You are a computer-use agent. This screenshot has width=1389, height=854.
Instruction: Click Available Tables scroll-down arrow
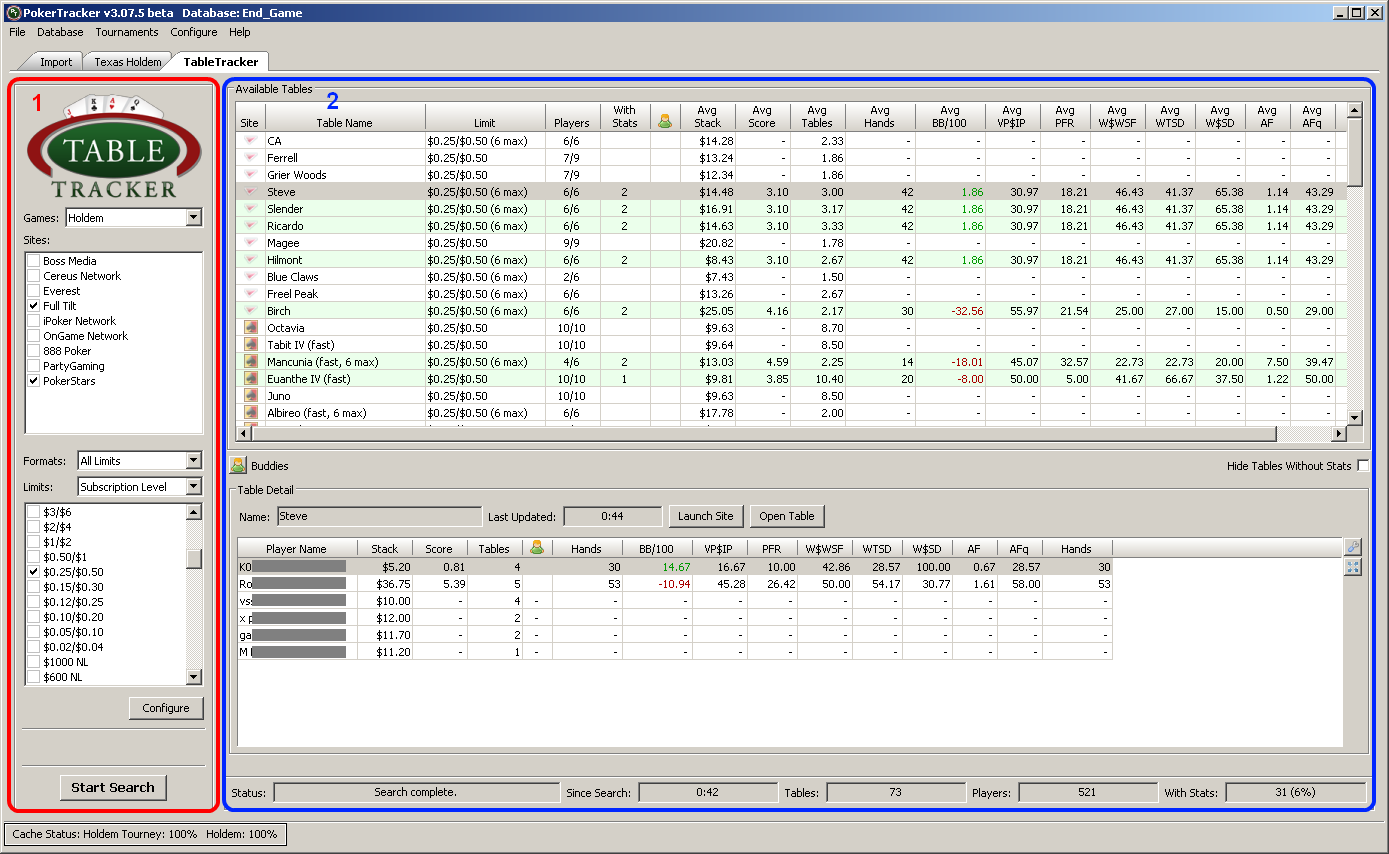pos(1355,417)
